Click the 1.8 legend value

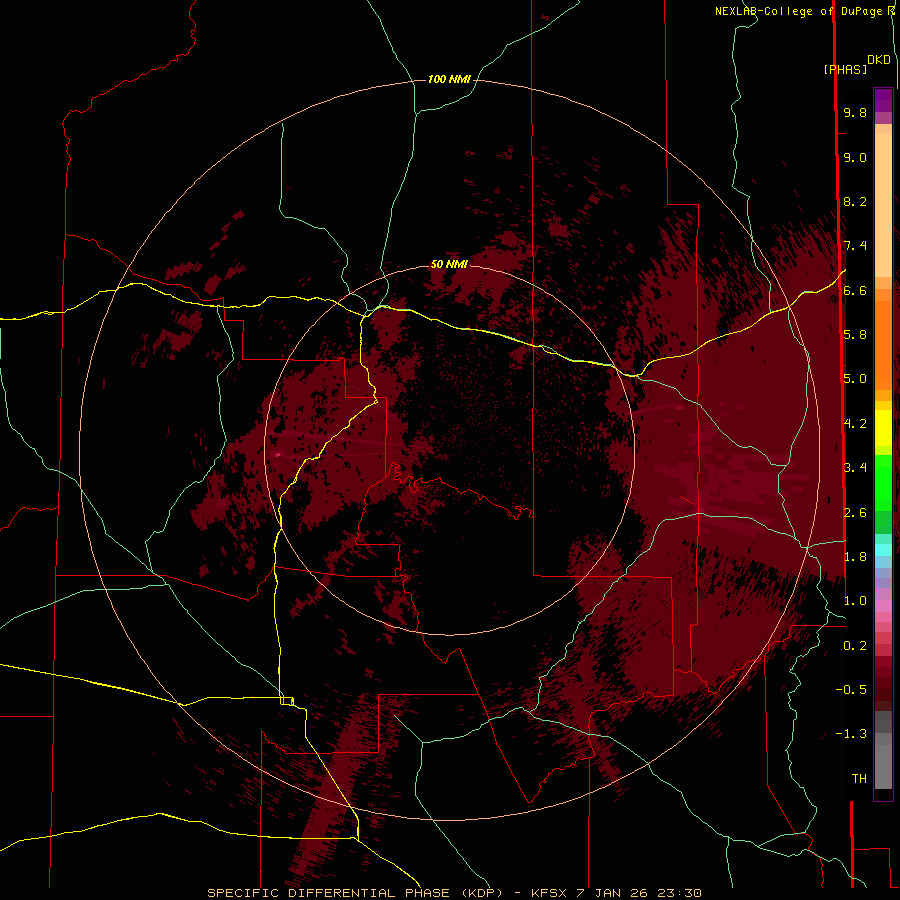pos(855,557)
